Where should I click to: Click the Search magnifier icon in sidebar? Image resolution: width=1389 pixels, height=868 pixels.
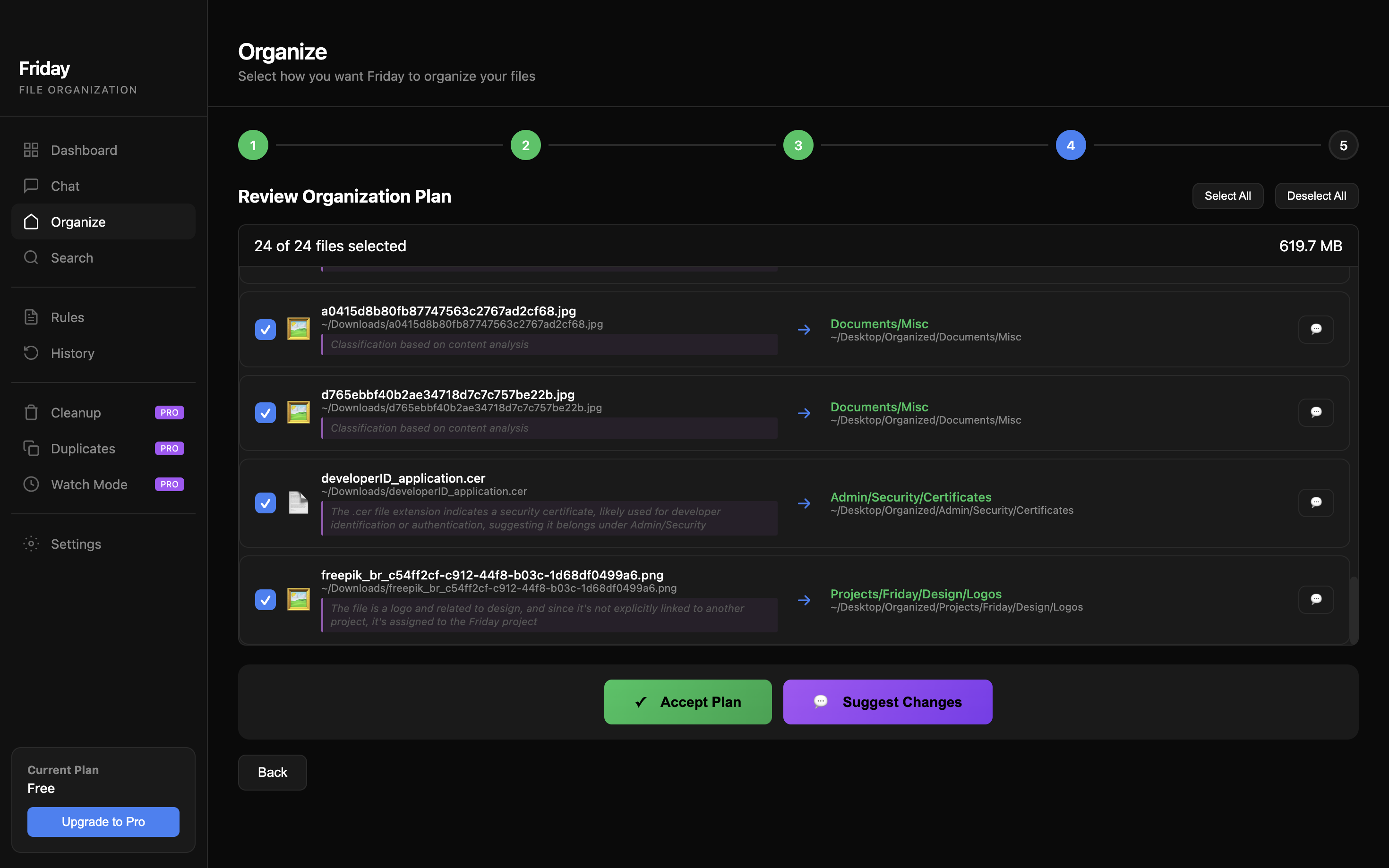click(x=31, y=258)
